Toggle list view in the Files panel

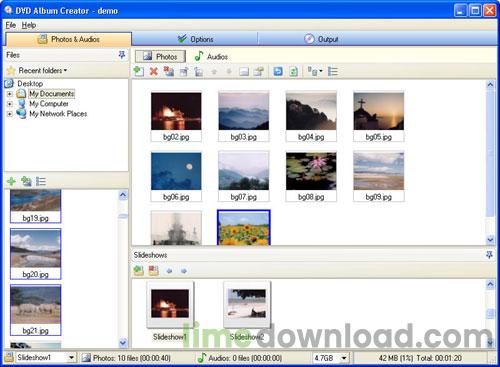[x=41, y=181]
